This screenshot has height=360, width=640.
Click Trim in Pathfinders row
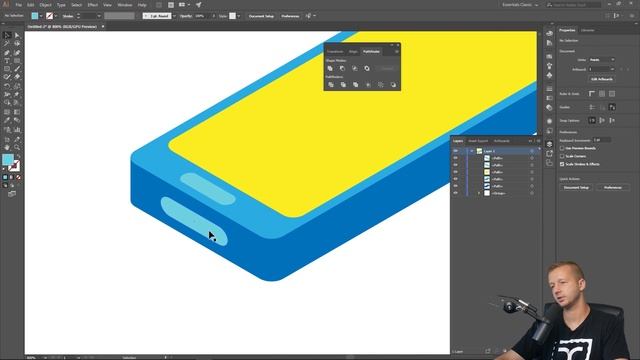tap(343, 84)
